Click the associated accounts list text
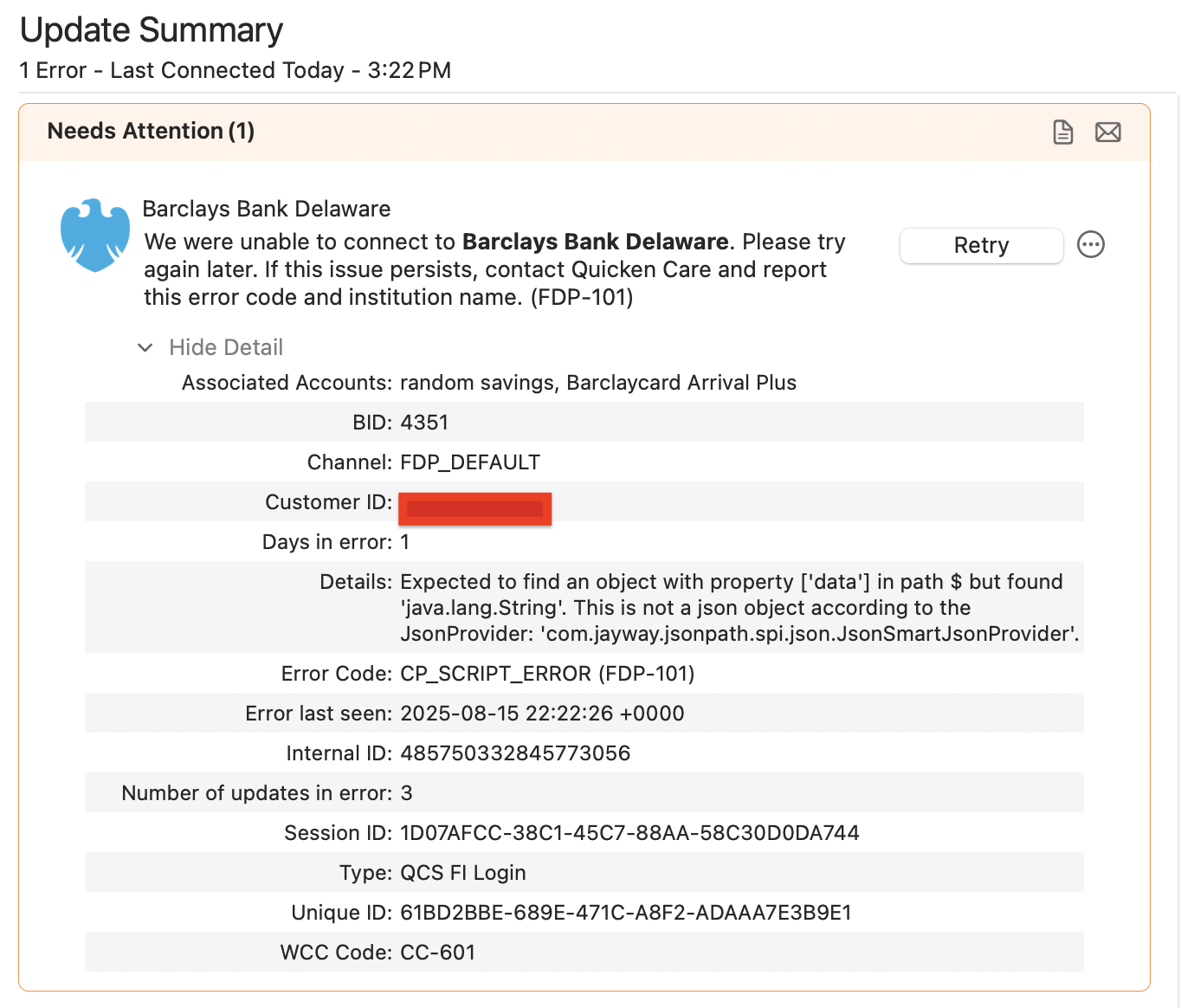The image size is (1181, 1008). coord(597,383)
